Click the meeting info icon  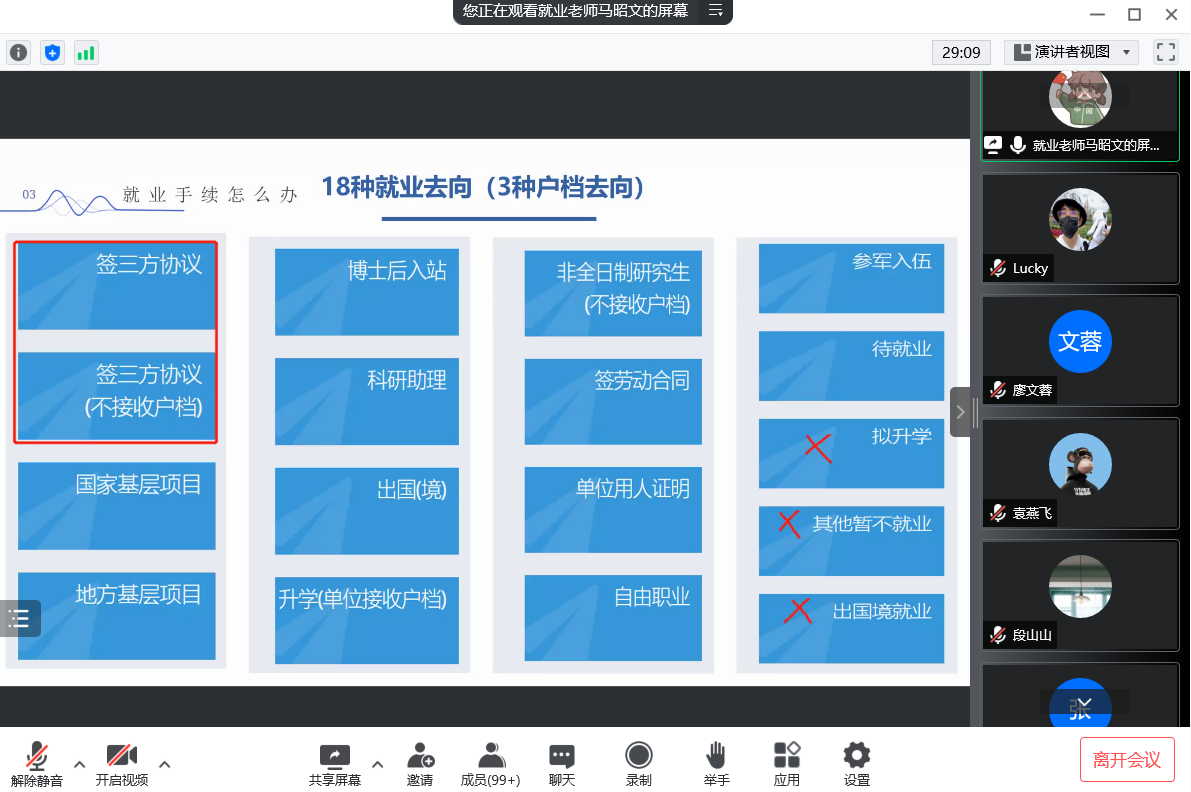click(18, 52)
